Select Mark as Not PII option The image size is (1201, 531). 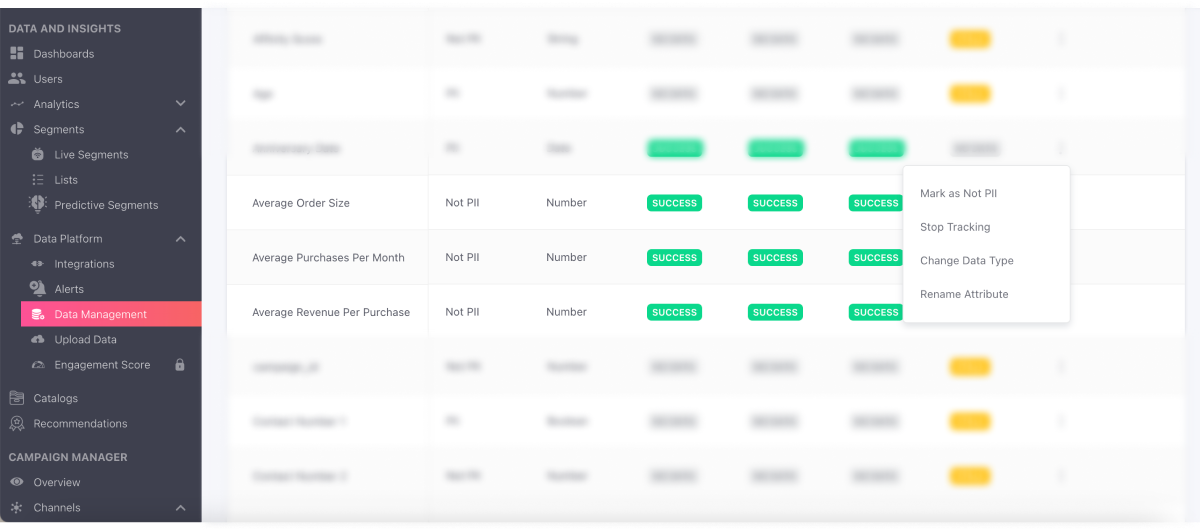(958, 194)
